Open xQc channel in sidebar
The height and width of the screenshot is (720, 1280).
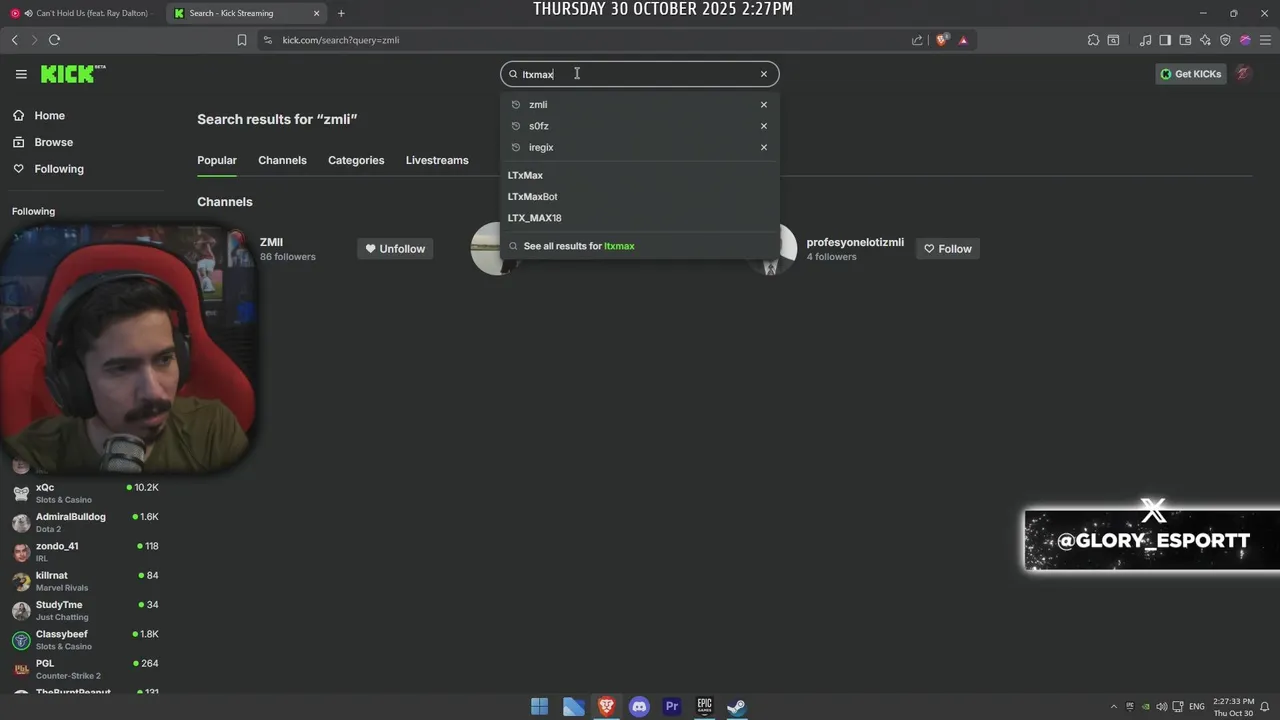pyautogui.click(x=85, y=493)
